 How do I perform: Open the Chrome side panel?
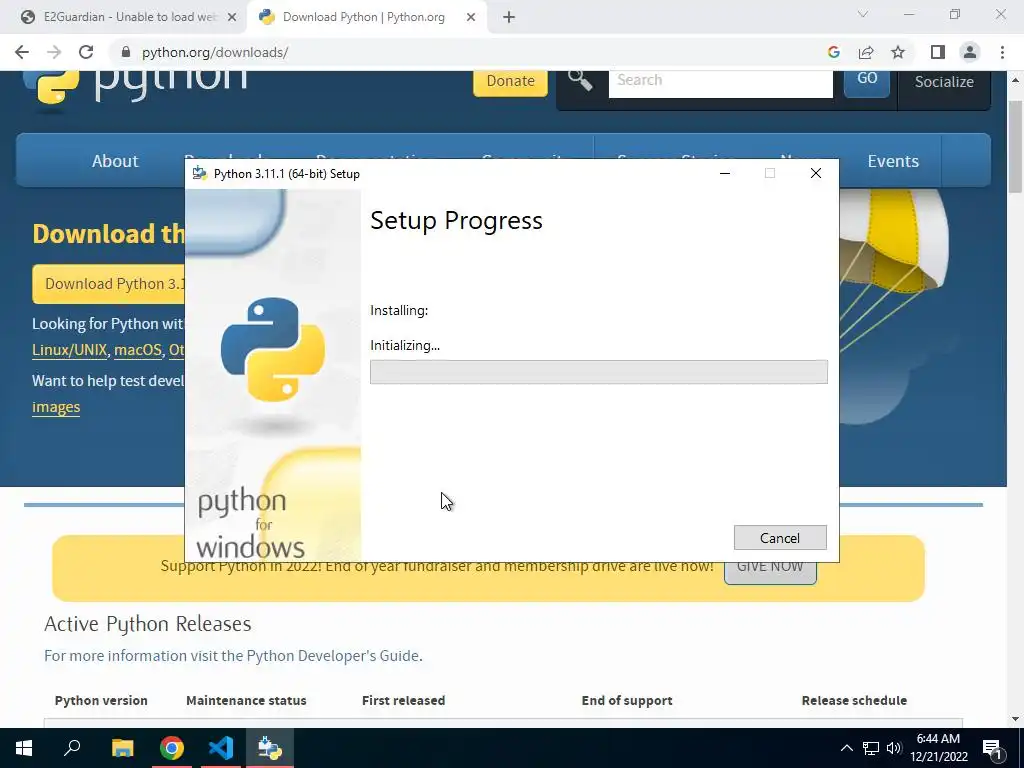(x=938, y=52)
